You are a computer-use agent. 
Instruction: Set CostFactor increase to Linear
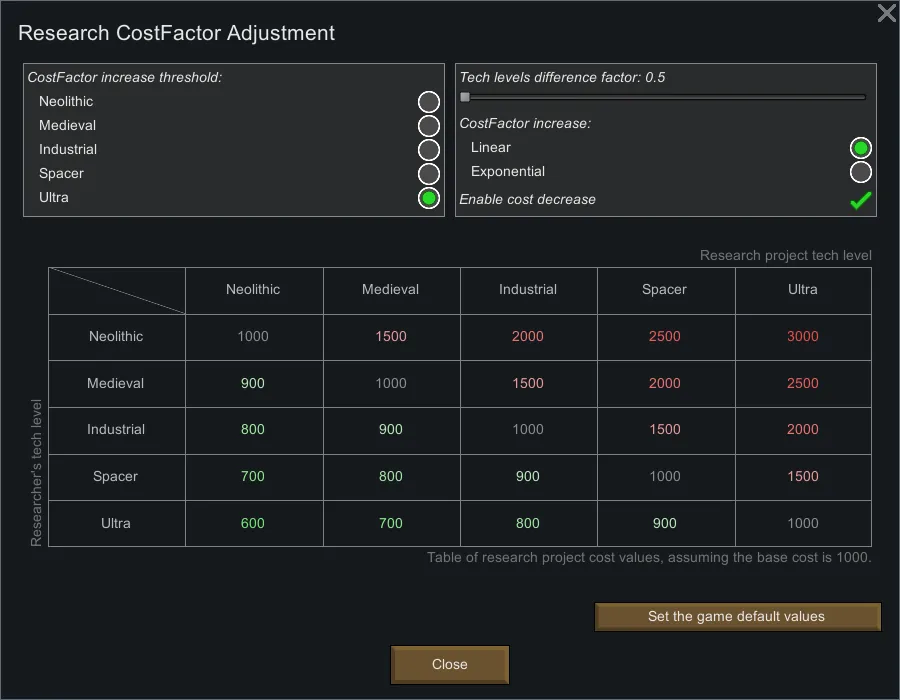(x=860, y=148)
